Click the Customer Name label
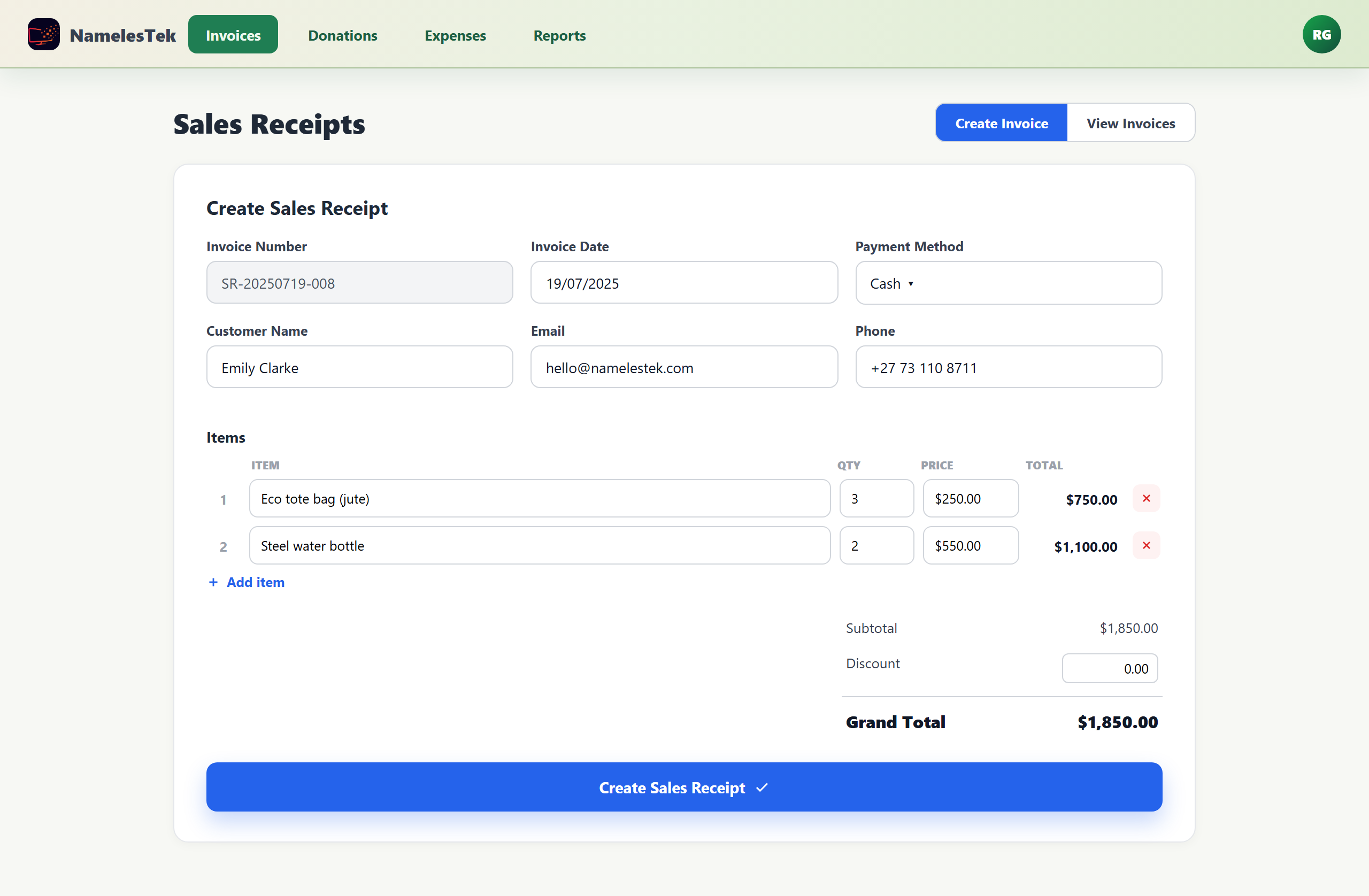Viewport: 1369px width, 896px height. [x=257, y=331]
